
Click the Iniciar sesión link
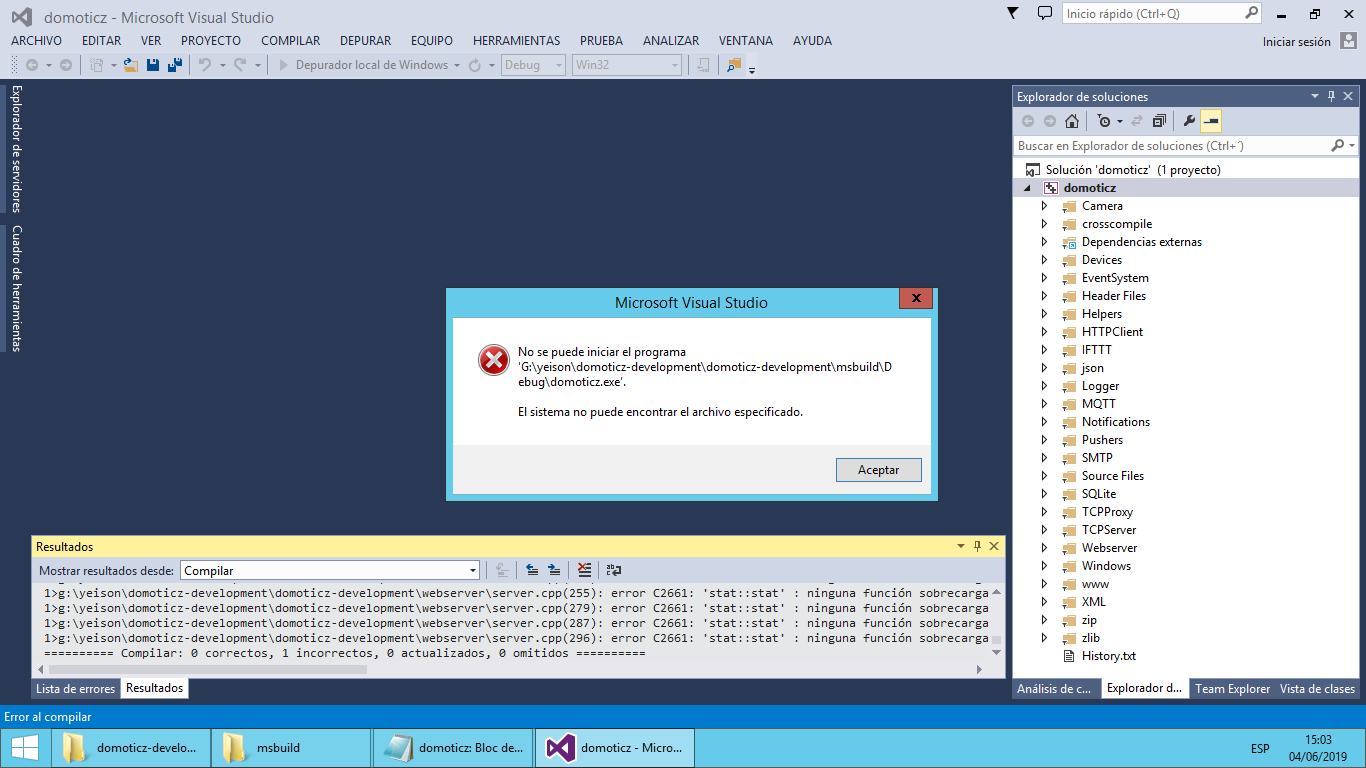(x=1296, y=41)
